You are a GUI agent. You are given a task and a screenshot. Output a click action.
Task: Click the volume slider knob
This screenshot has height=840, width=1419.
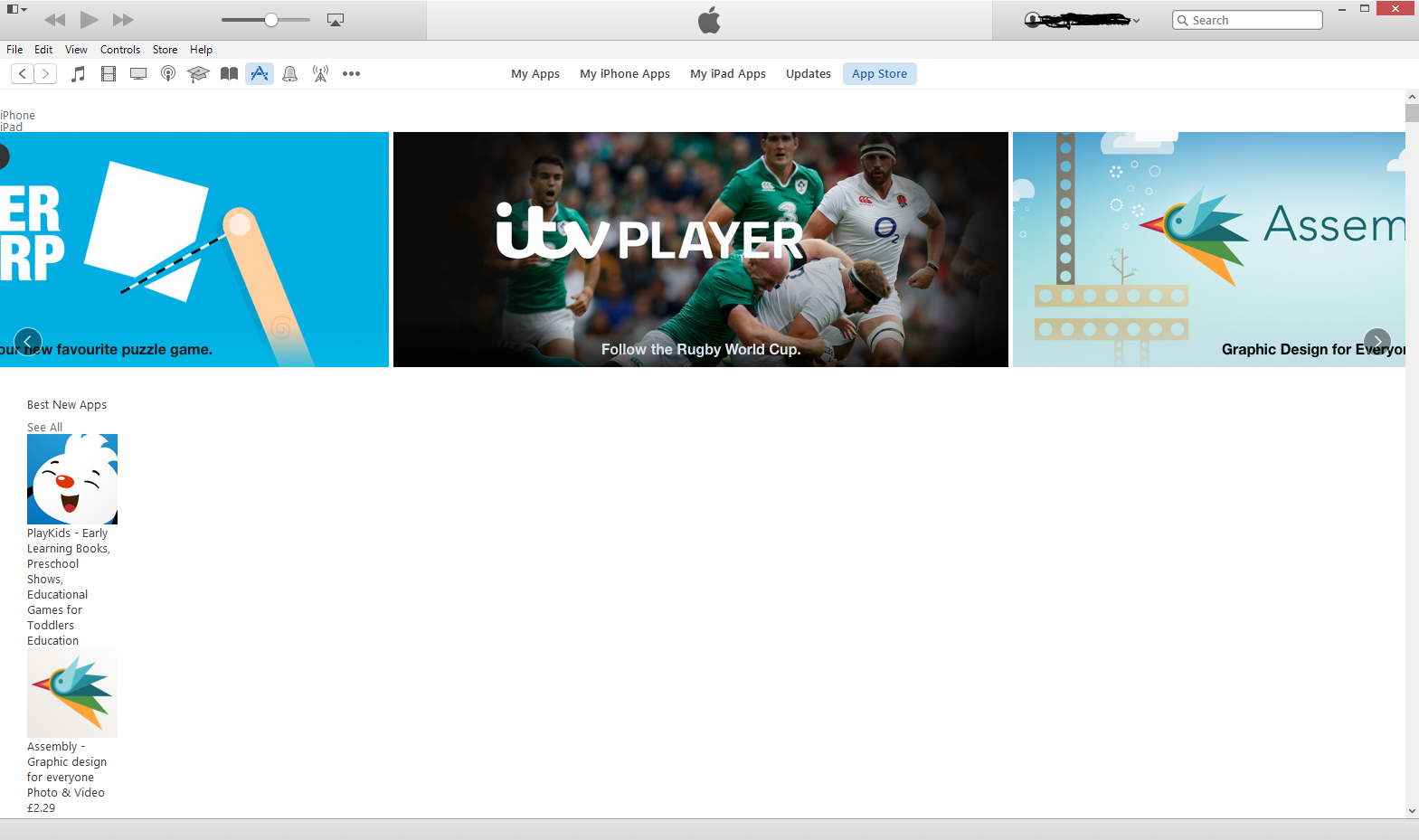[271, 20]
